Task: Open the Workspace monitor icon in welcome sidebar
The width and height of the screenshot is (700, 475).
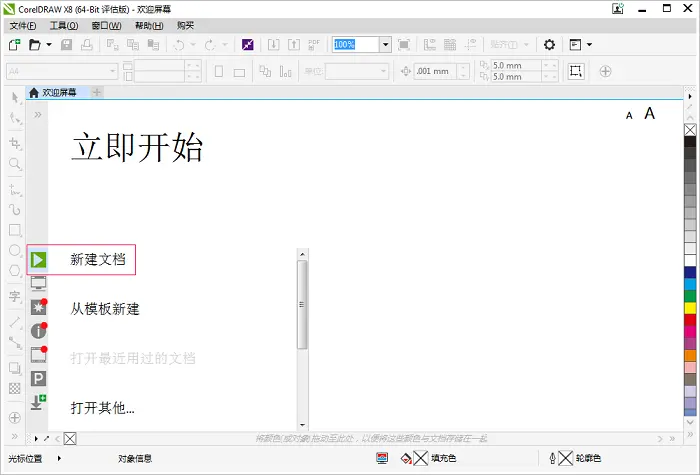Action: pyautogui.click(x=38, y=283)
